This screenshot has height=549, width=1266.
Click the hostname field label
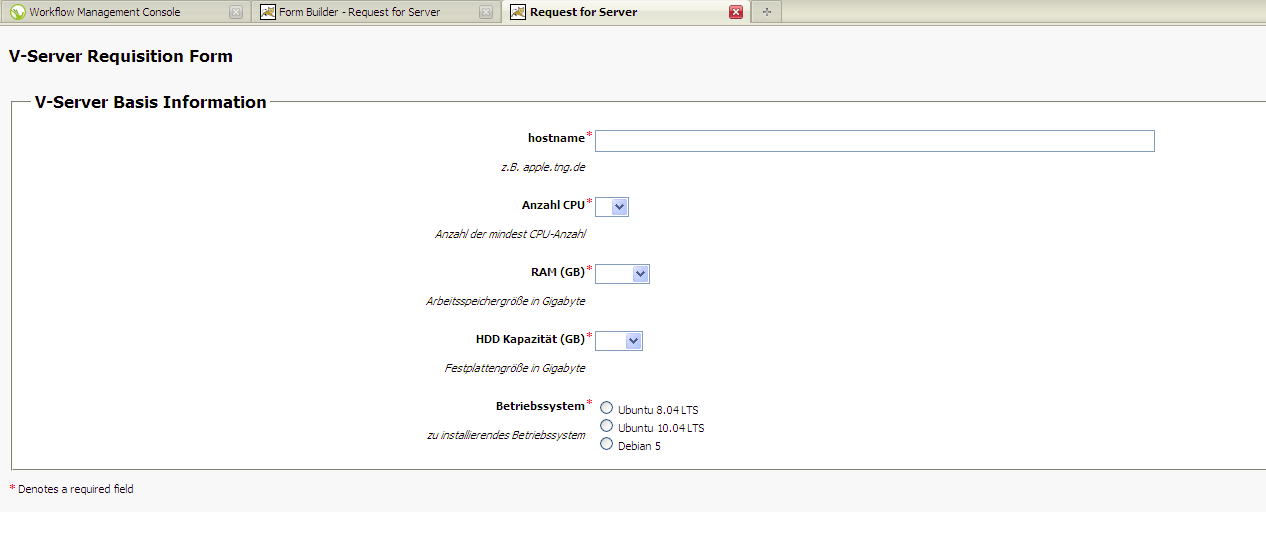[556, 138]
